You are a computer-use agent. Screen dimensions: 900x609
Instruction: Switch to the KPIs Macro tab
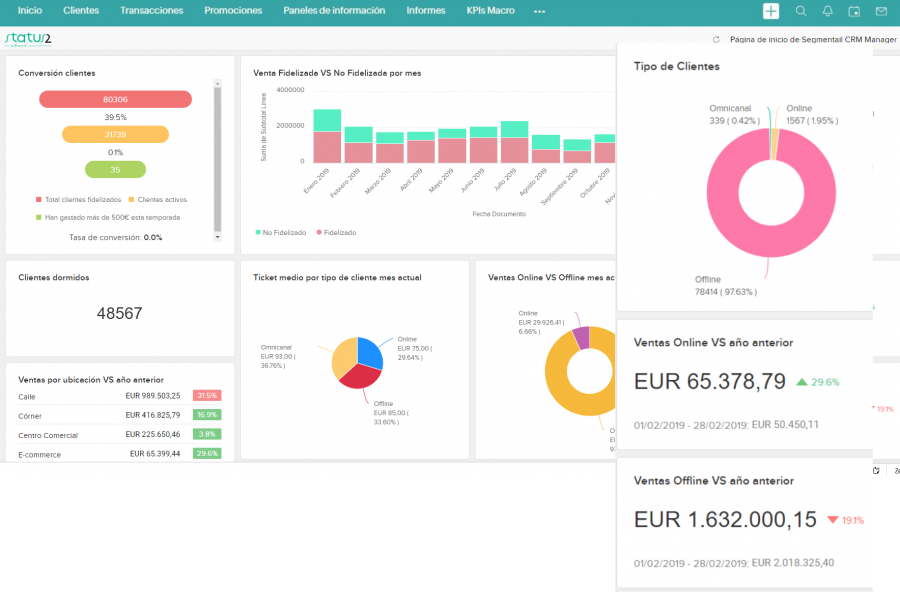[x=490, y=10]
